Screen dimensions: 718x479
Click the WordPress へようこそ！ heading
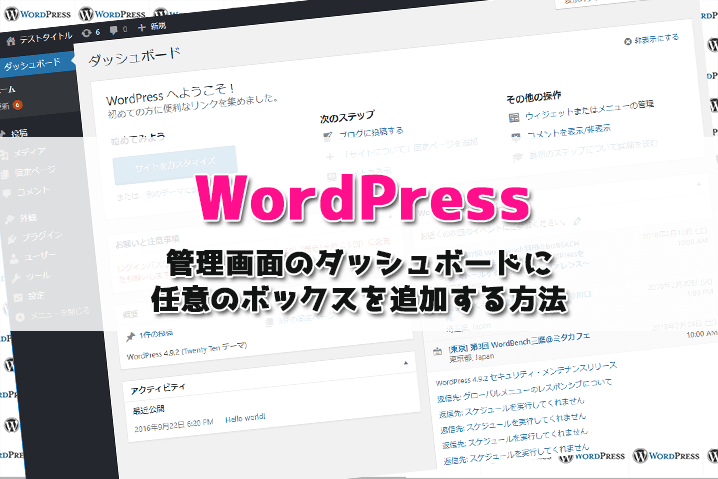pos(170,93)
